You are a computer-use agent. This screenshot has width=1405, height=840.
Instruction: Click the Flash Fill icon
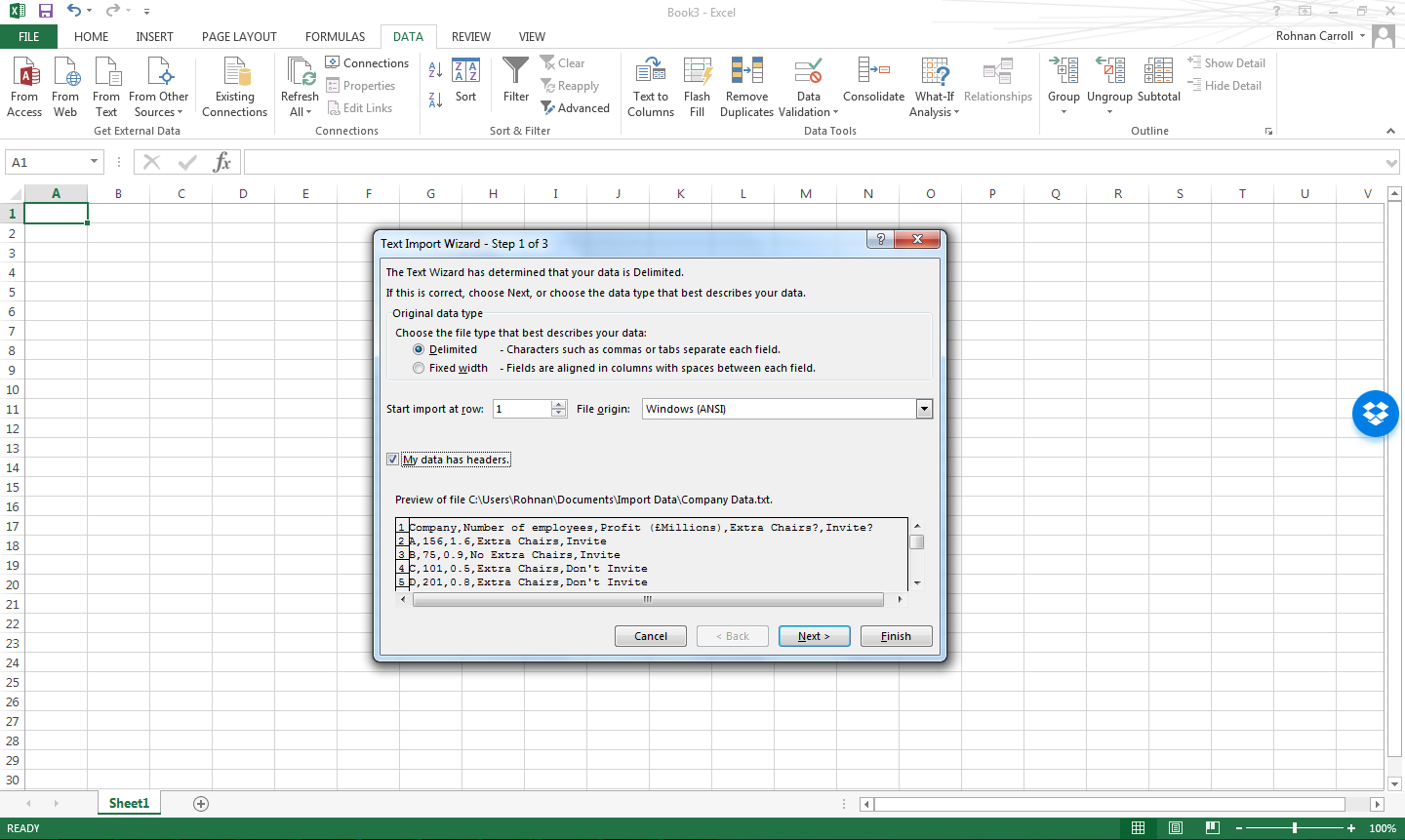697,87
